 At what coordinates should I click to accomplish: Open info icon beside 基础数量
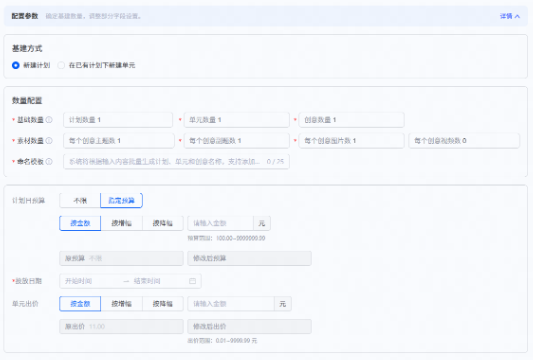(x=49, y=120)
